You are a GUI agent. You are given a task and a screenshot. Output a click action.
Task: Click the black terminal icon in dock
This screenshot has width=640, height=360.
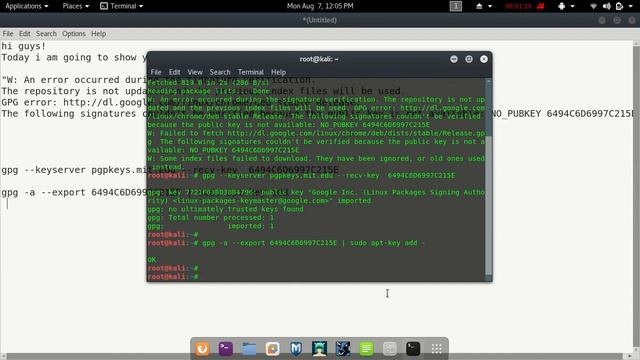[x=413, y=349]
